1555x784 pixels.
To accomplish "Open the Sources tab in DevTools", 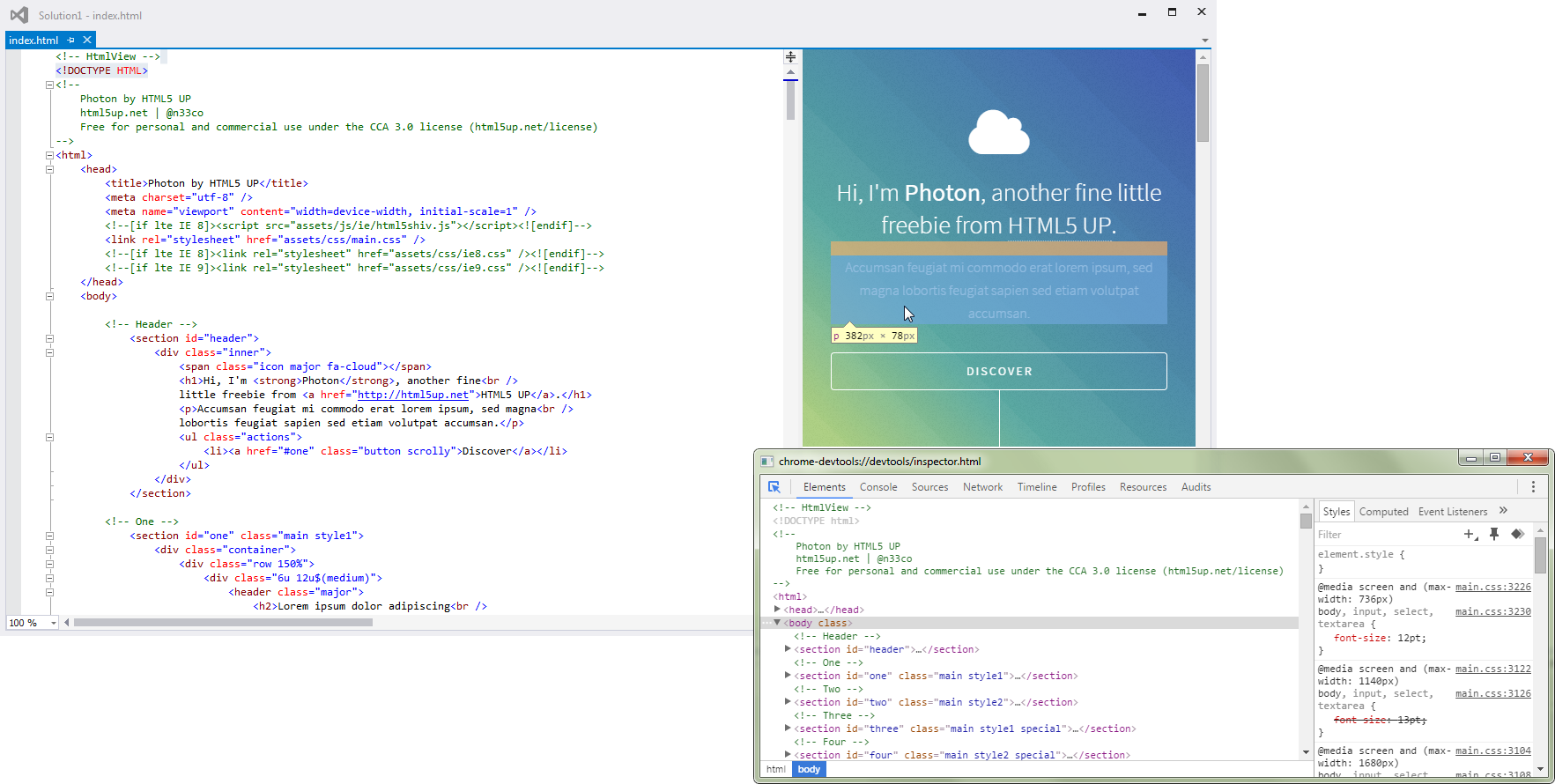I will click(929, 487).
